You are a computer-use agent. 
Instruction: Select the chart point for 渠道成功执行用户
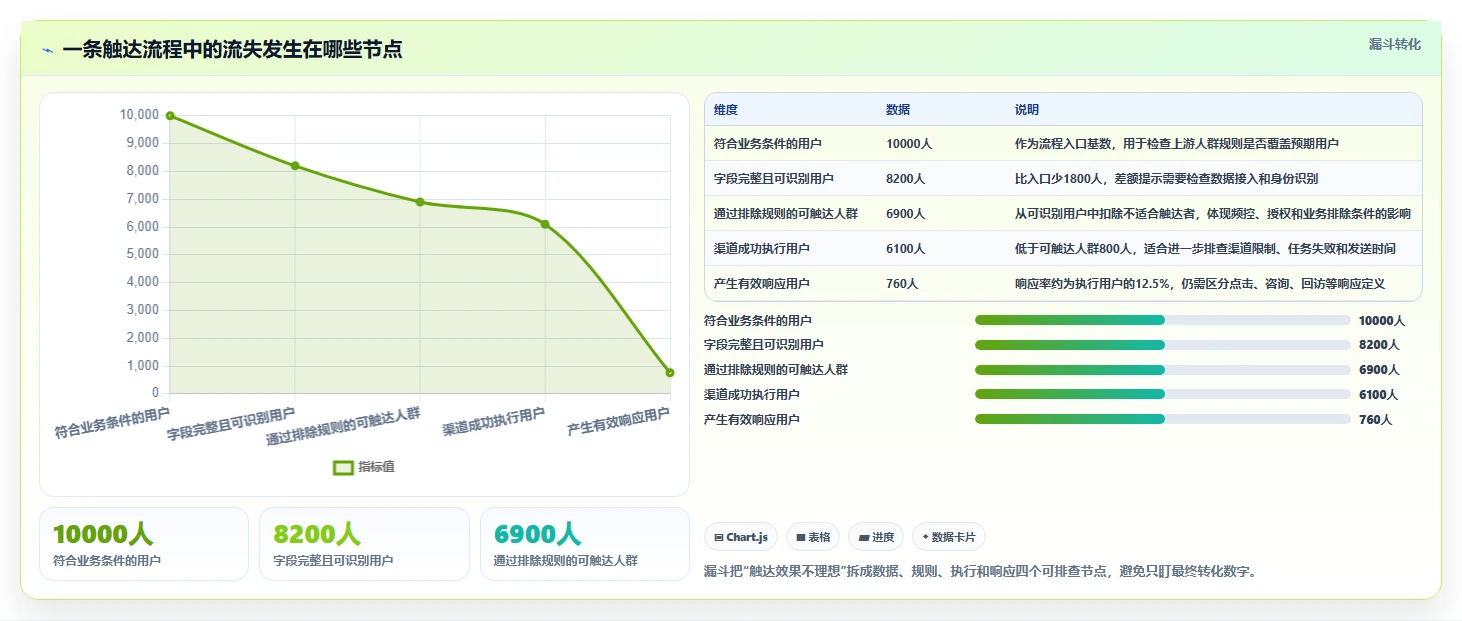[545, 224]
